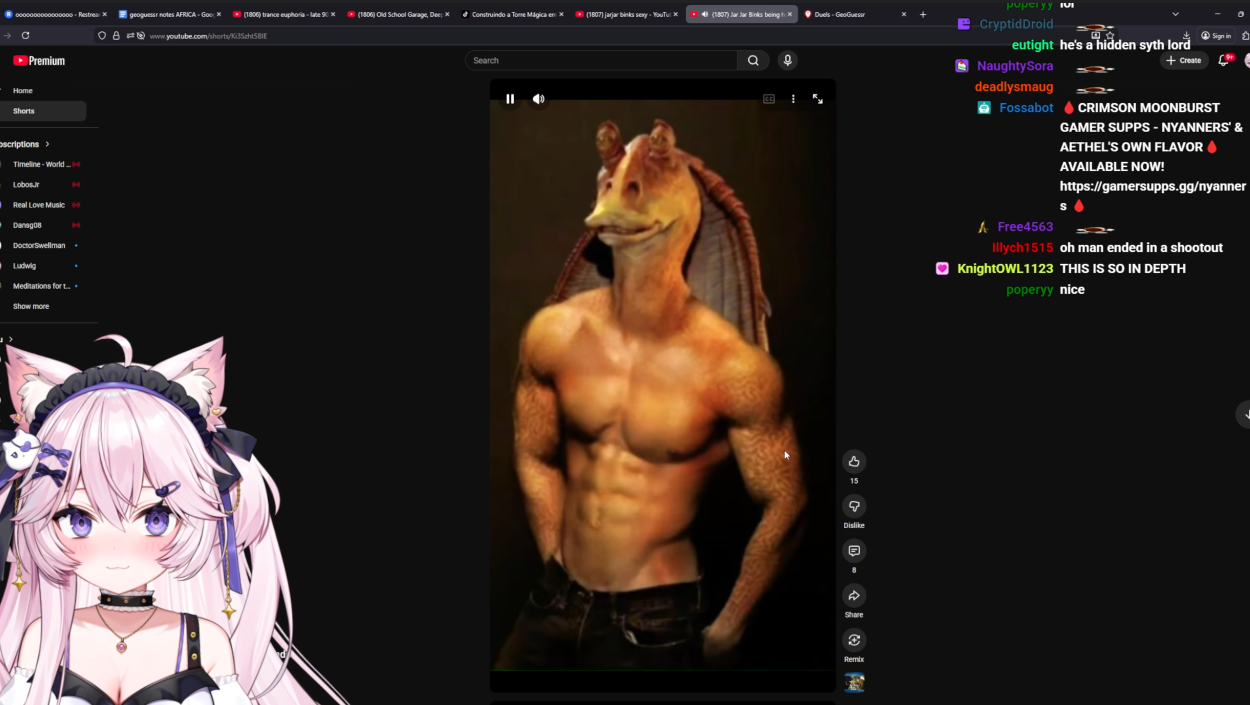
Task: Click the youtube.com/shorts URL address bar
Action: pos(208,36)
